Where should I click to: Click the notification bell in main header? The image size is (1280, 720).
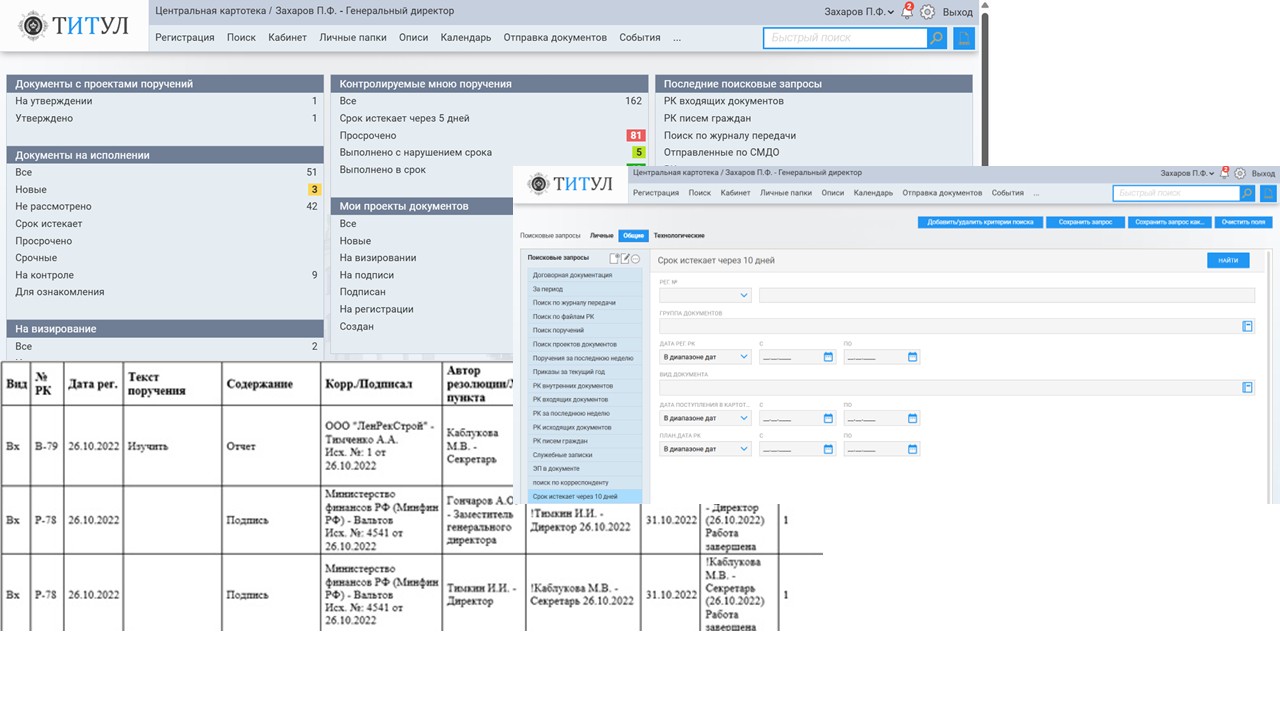tap(907, 12)
